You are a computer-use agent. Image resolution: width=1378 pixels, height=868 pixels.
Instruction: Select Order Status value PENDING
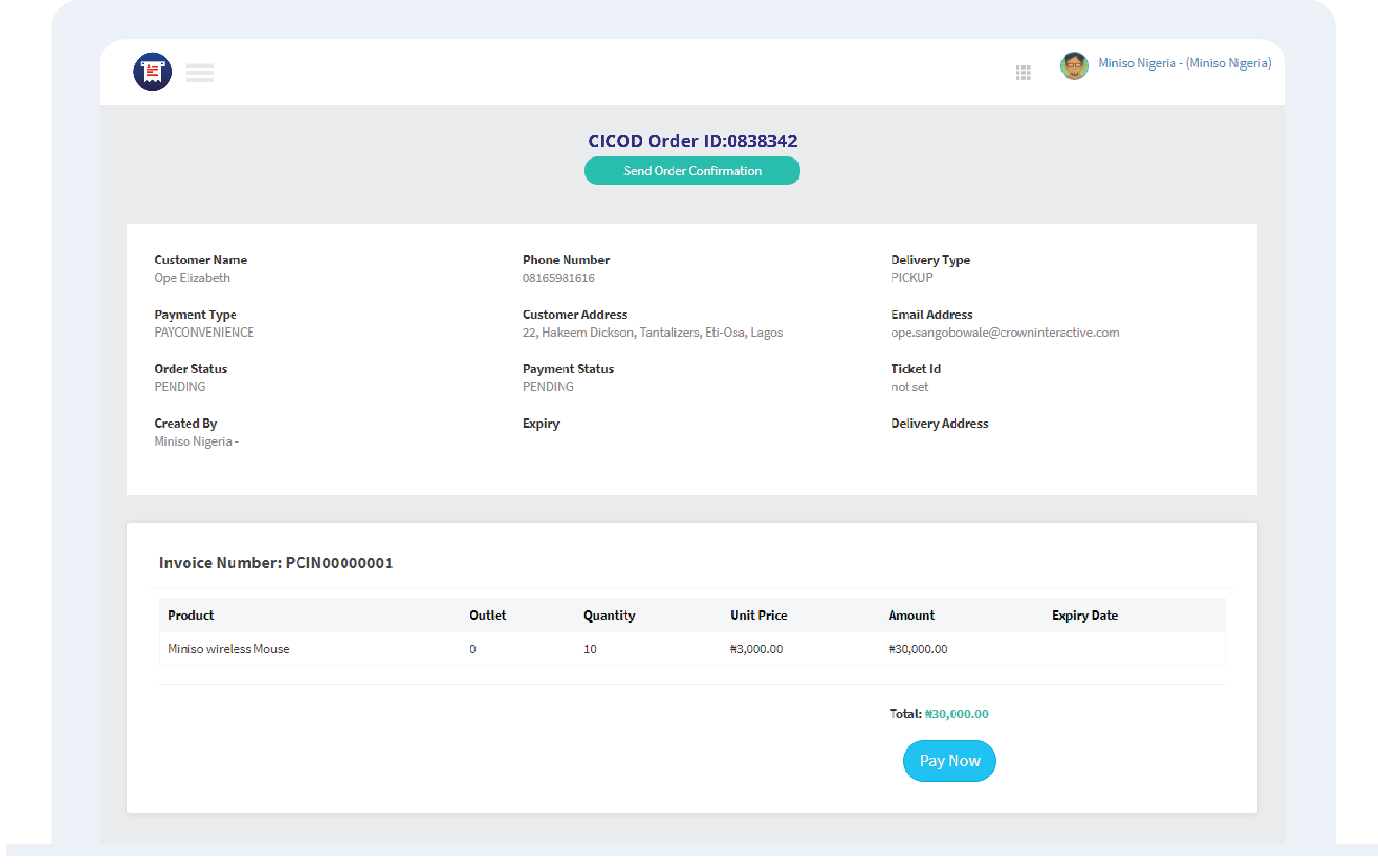180,387
